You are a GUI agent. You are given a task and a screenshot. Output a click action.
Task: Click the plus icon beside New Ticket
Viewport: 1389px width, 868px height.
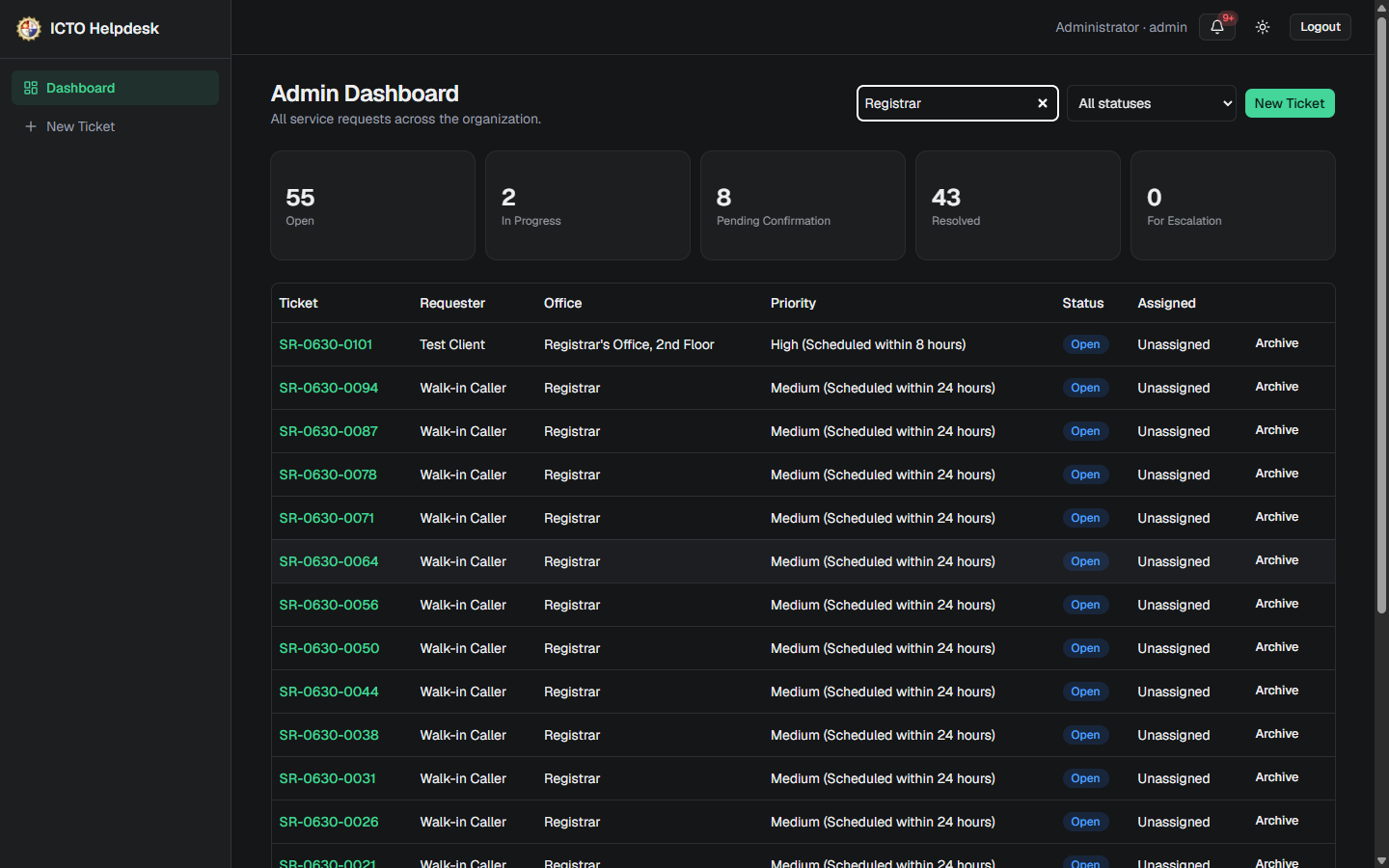pos(31,126)
